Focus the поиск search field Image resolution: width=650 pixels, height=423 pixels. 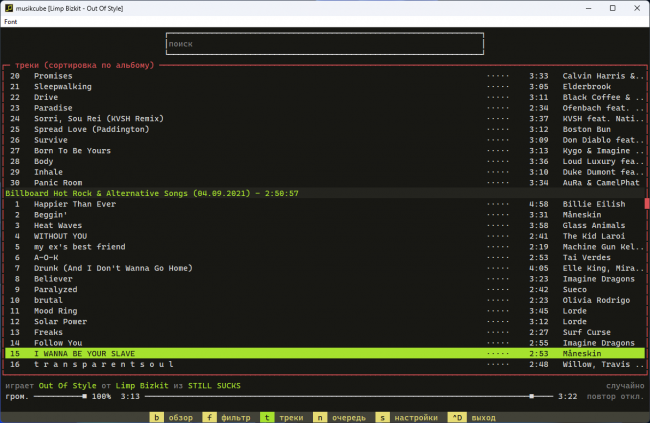click(x=325, y=44)
